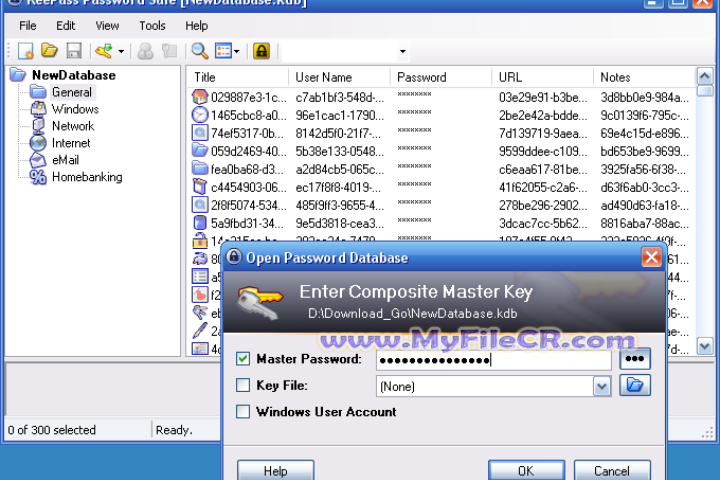Sort by the Password column header
The width and height of the screenshot is (720, 480).
tap(441, 77)
